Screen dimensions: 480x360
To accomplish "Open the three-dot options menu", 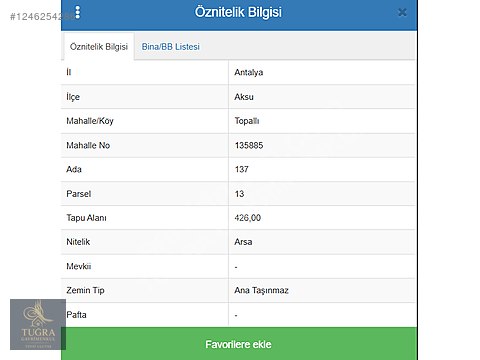I will [x=78, y=12].
